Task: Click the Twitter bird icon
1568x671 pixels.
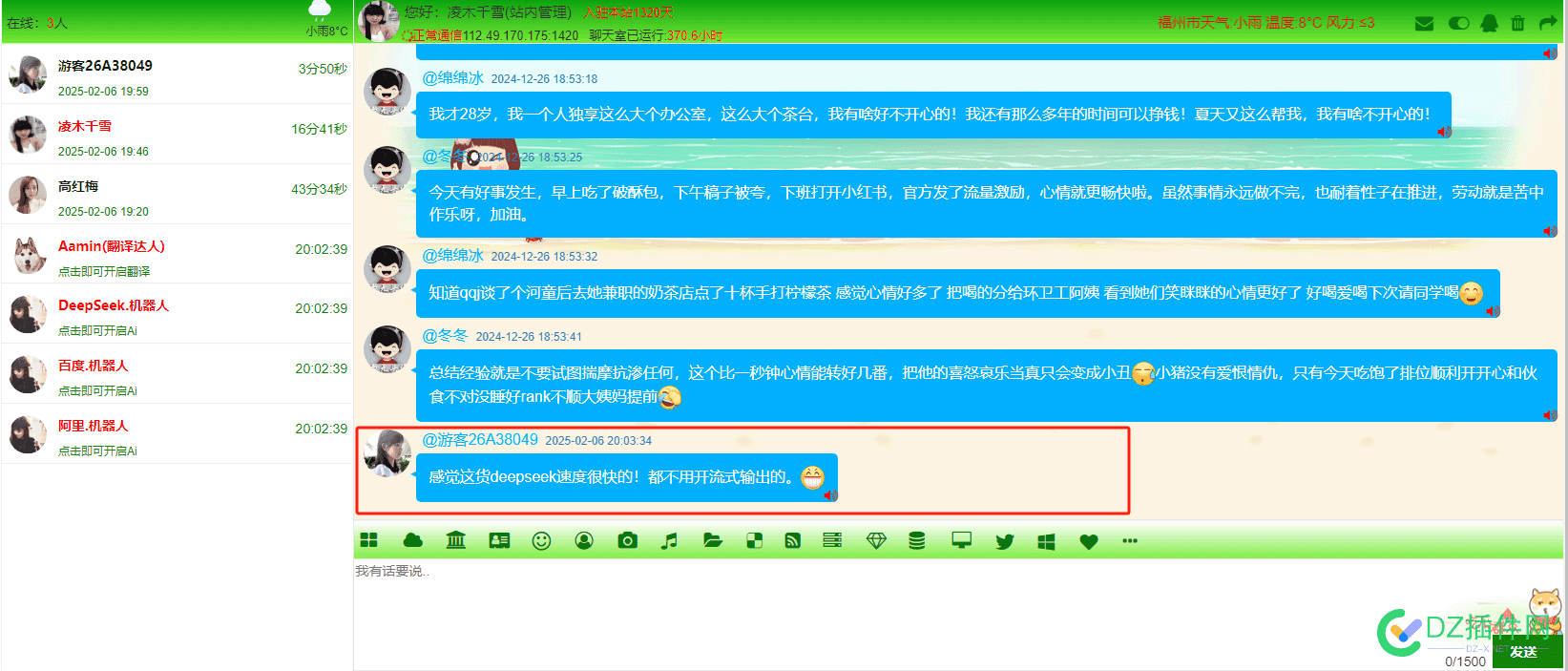Action: pyautogui.click(x=1005, y=541)
